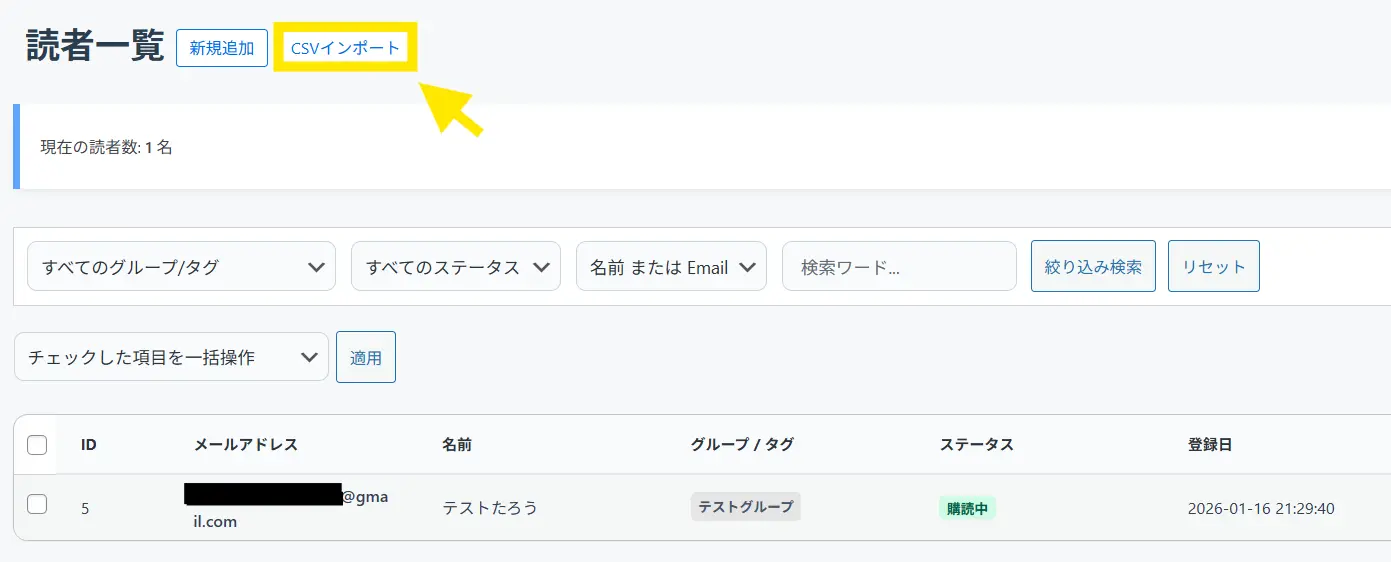
Task: Click the リセット button
Action: [1213, 267]
